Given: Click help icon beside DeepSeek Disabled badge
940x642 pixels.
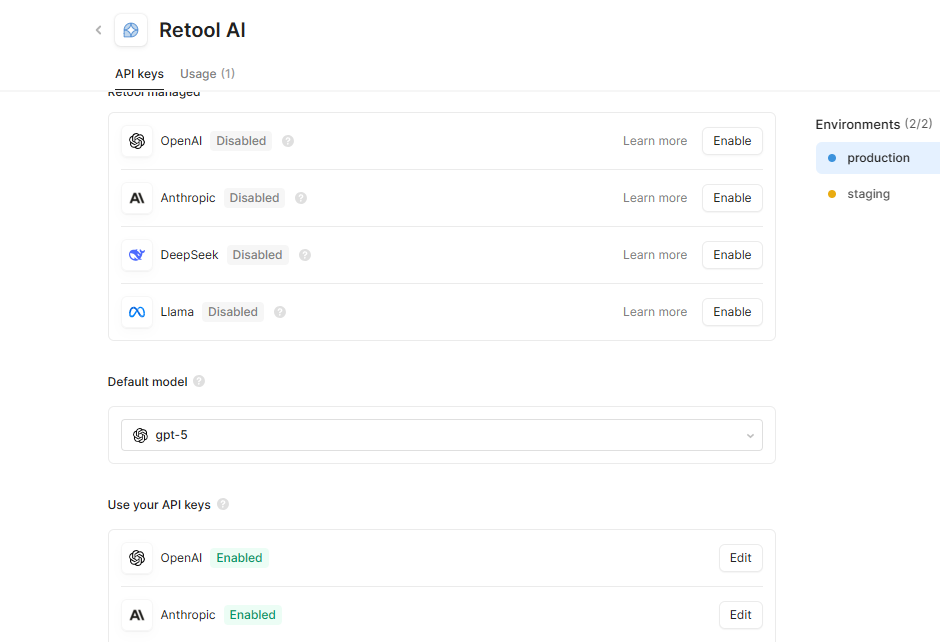Looking at the screenshot, I should point(305,255).
